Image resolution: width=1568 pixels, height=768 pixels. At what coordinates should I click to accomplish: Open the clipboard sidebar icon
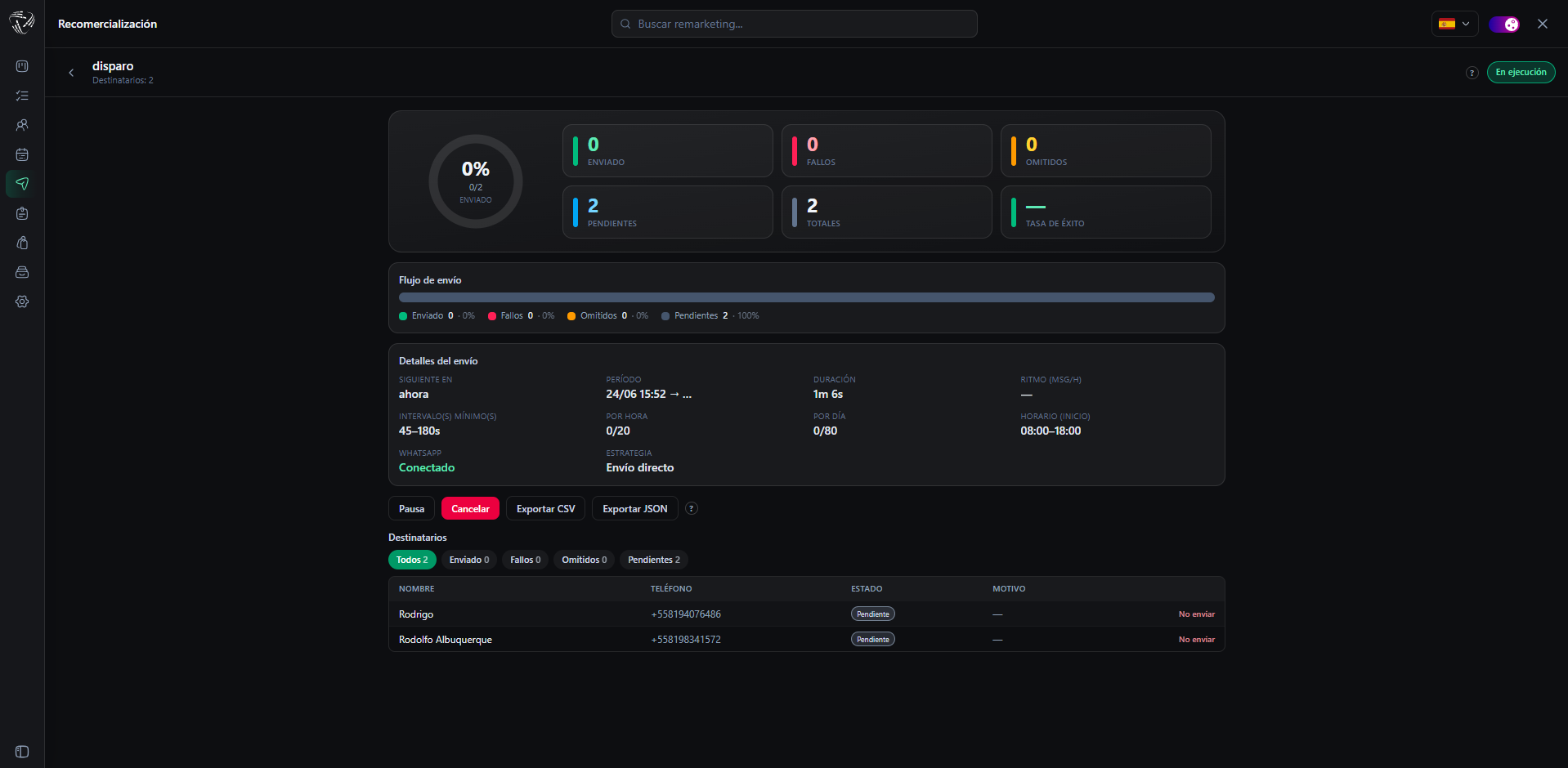click(22, 213)
